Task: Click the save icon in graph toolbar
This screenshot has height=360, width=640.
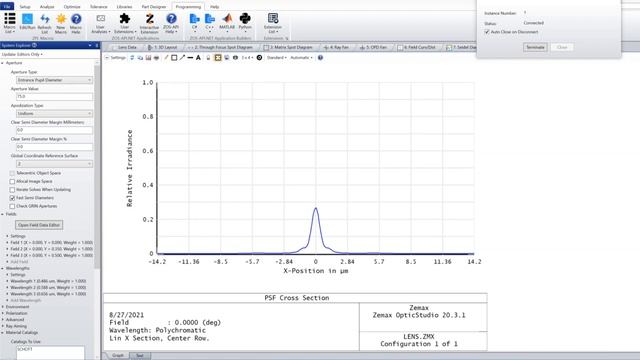Action: pos(148,58)
